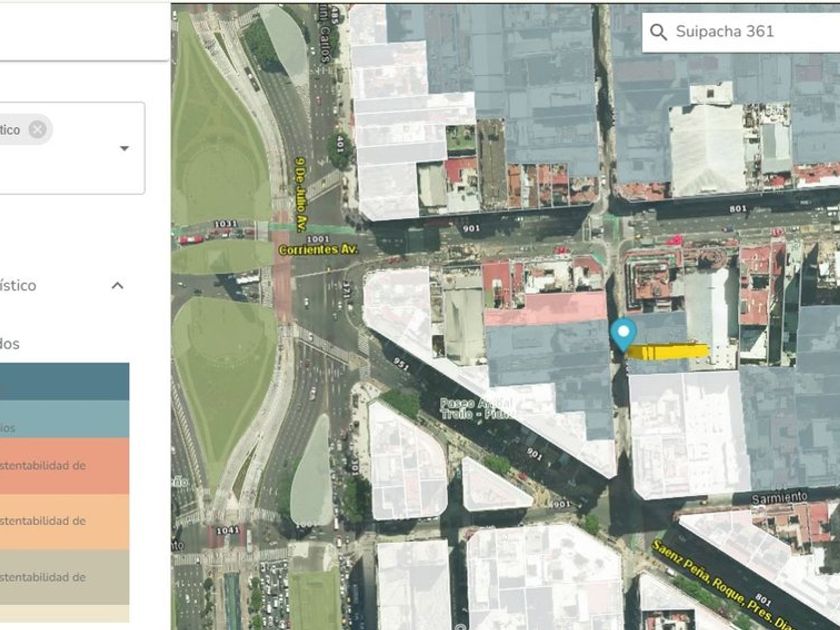
Task: Remove the selected chip with the X icon
Action: (38, 129)
